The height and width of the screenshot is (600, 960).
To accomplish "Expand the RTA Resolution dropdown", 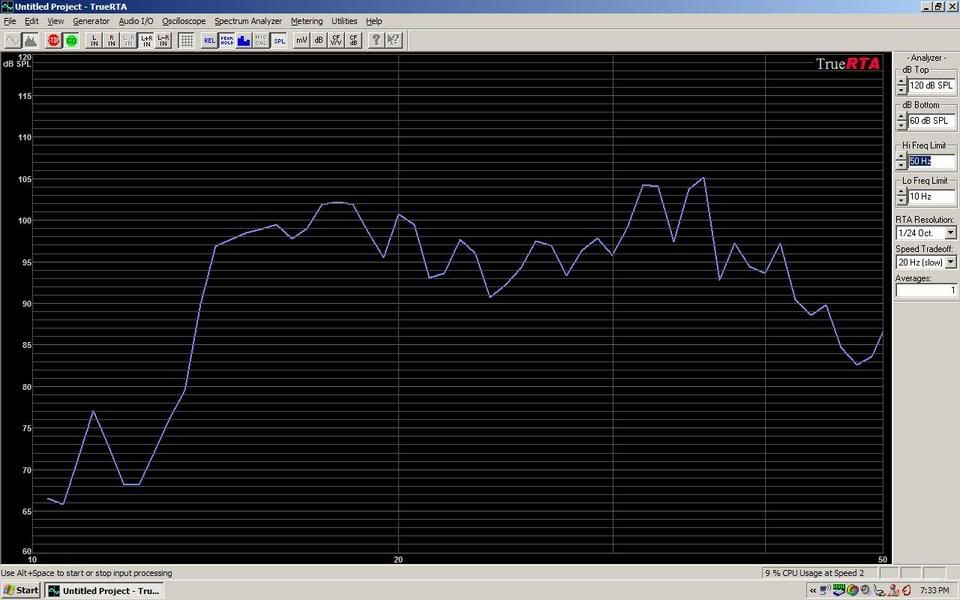I will pos(950,233).
